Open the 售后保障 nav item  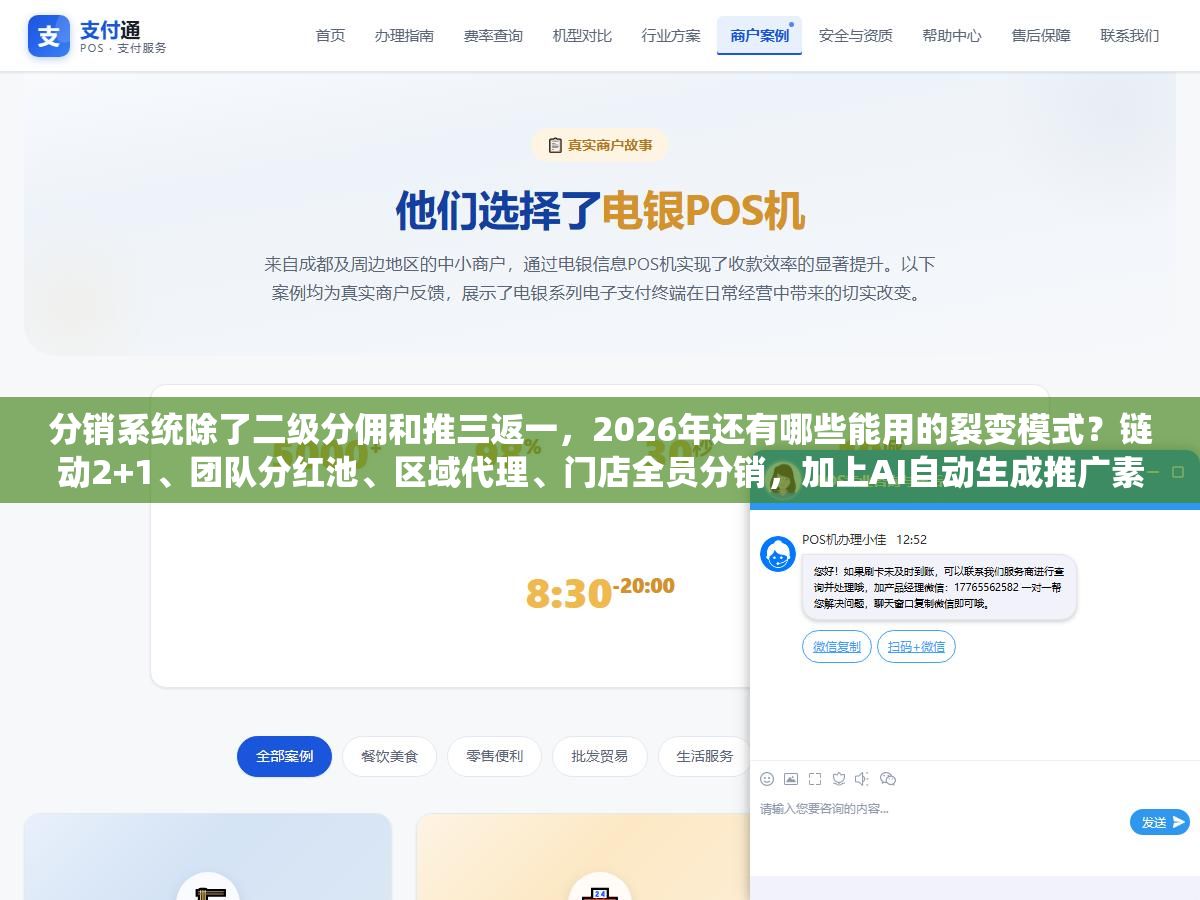pyautogui.click(x=1041, y=35)
